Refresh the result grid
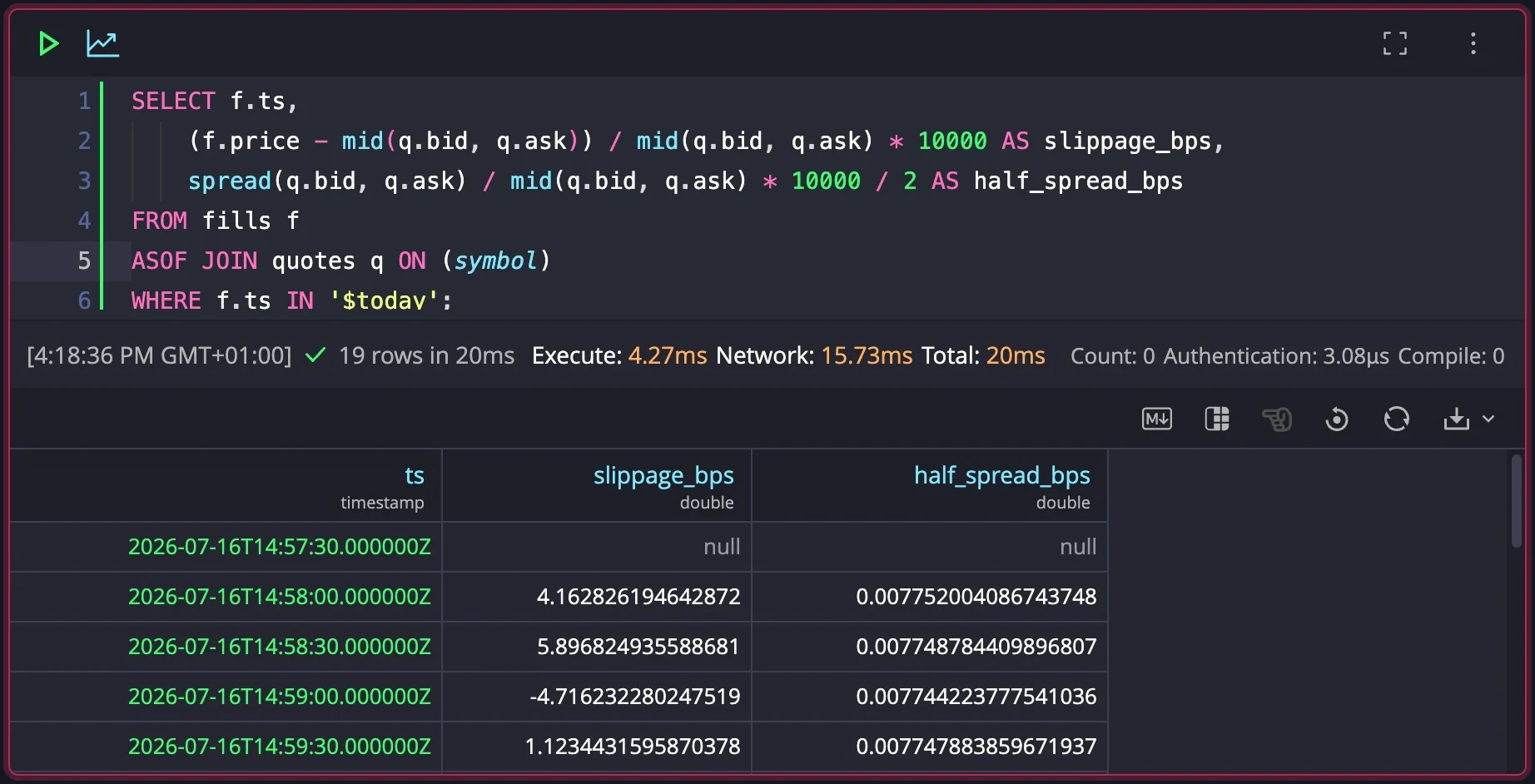The width and height of the screenshot is (1535, 784). (1397, 419)
